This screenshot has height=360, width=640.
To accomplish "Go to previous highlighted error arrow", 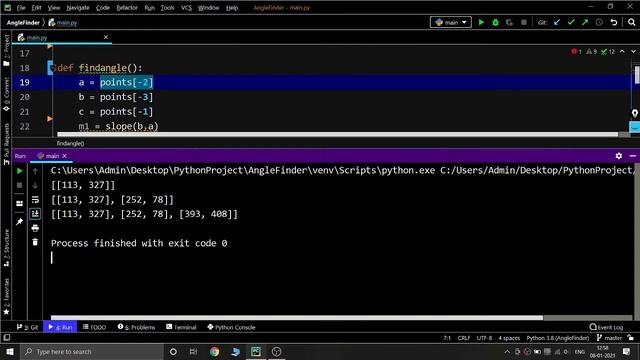I will coord(622,51).
